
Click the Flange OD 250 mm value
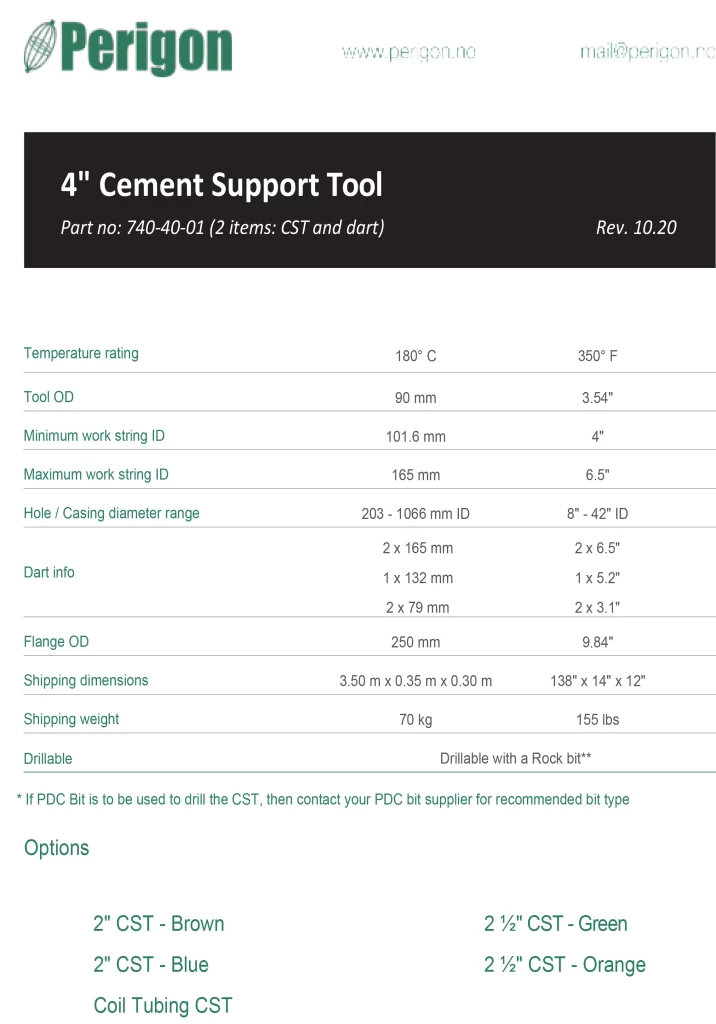pyautogui.click(x=415, y=642)
